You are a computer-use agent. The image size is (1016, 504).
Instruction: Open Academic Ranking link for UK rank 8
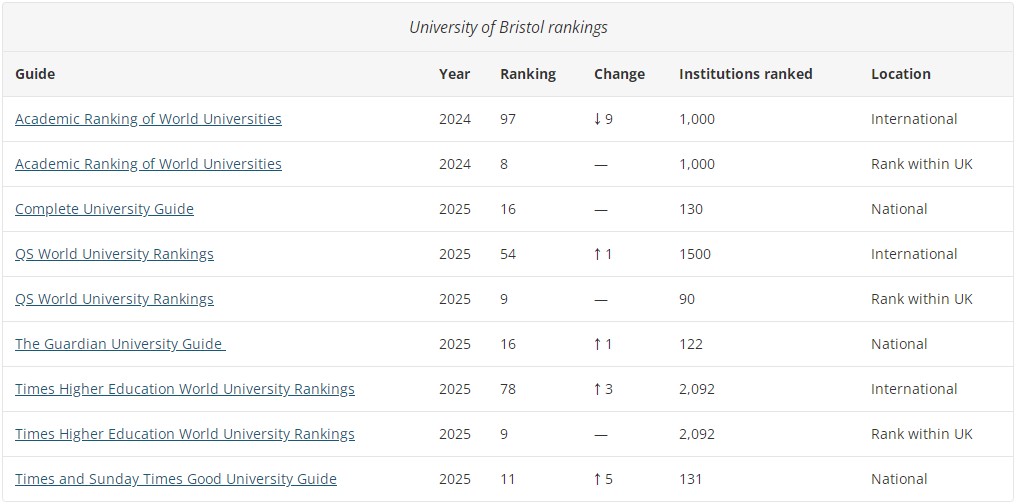click(148, 164)
